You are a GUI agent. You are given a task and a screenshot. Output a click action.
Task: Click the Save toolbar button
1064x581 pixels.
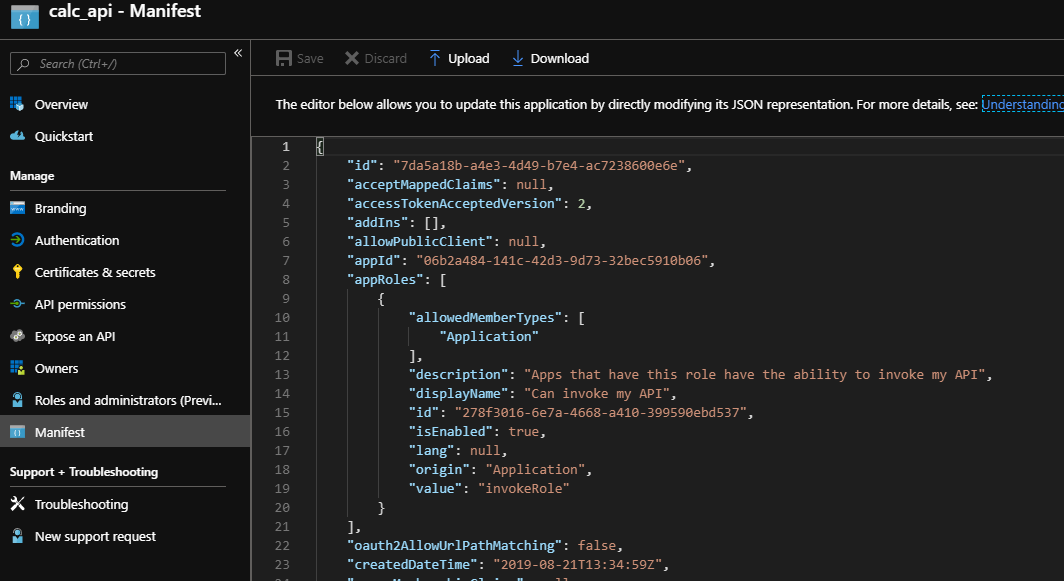click(x=300, y=58)
